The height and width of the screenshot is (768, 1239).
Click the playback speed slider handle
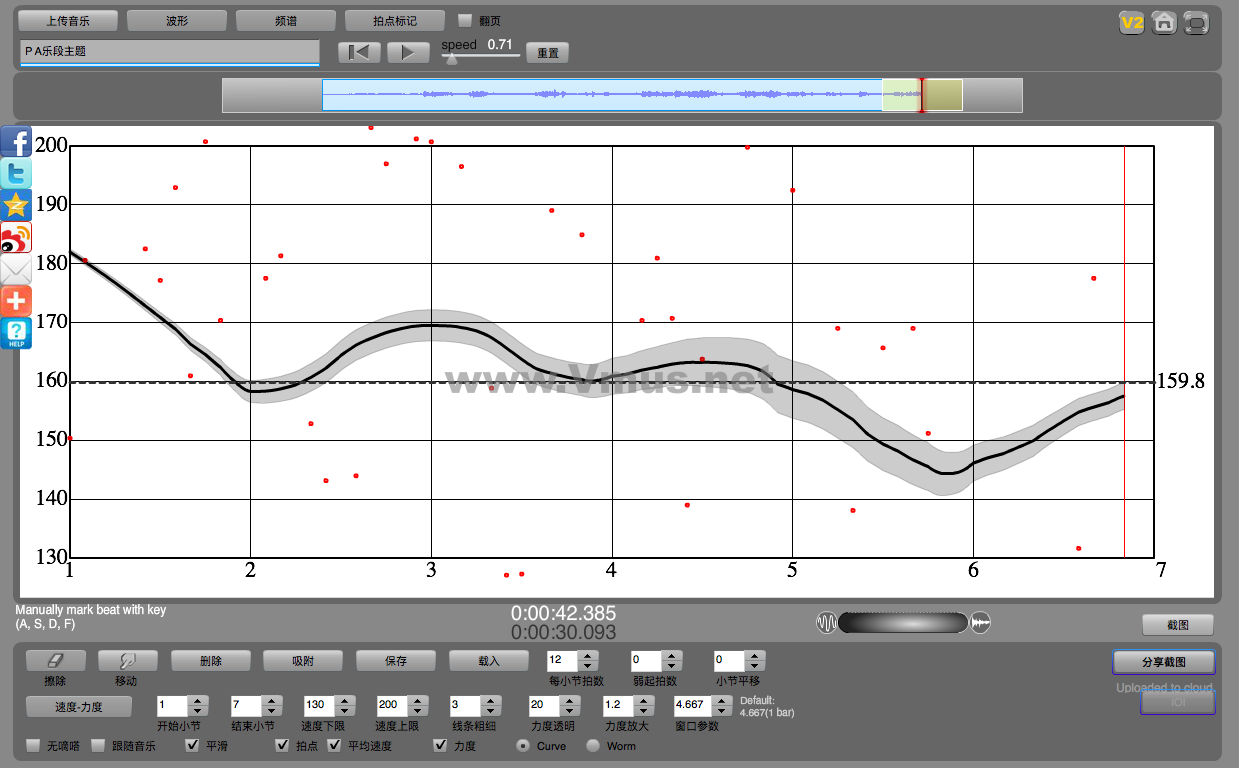pos(452,58)
